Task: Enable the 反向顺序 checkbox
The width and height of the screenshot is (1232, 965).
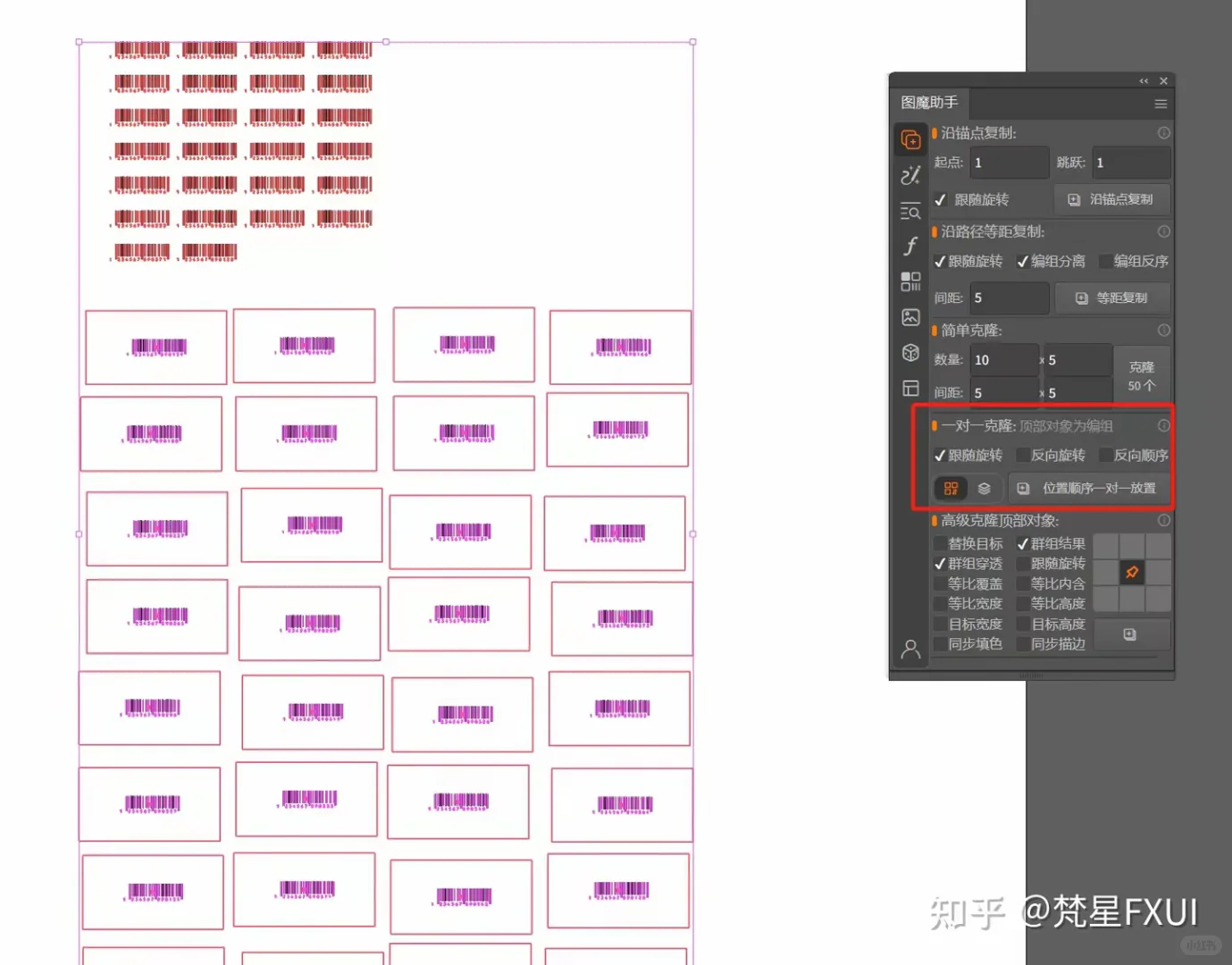Action: click(1105, 456)
